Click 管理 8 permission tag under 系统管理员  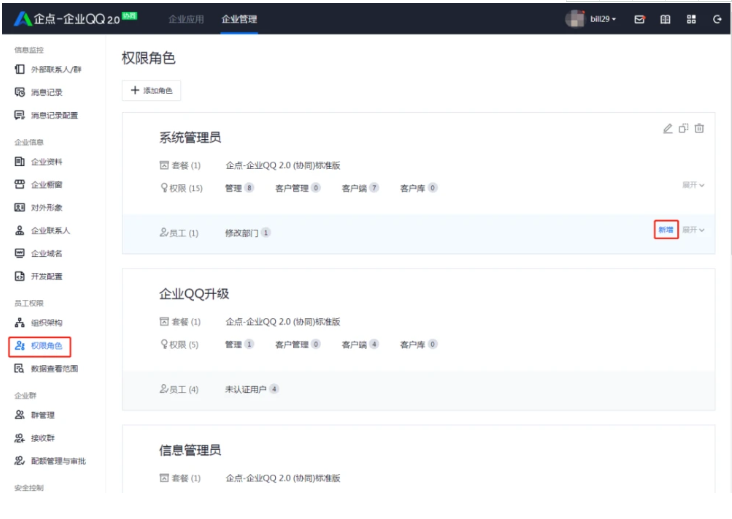pyautogui.click(x=239, y=188)
